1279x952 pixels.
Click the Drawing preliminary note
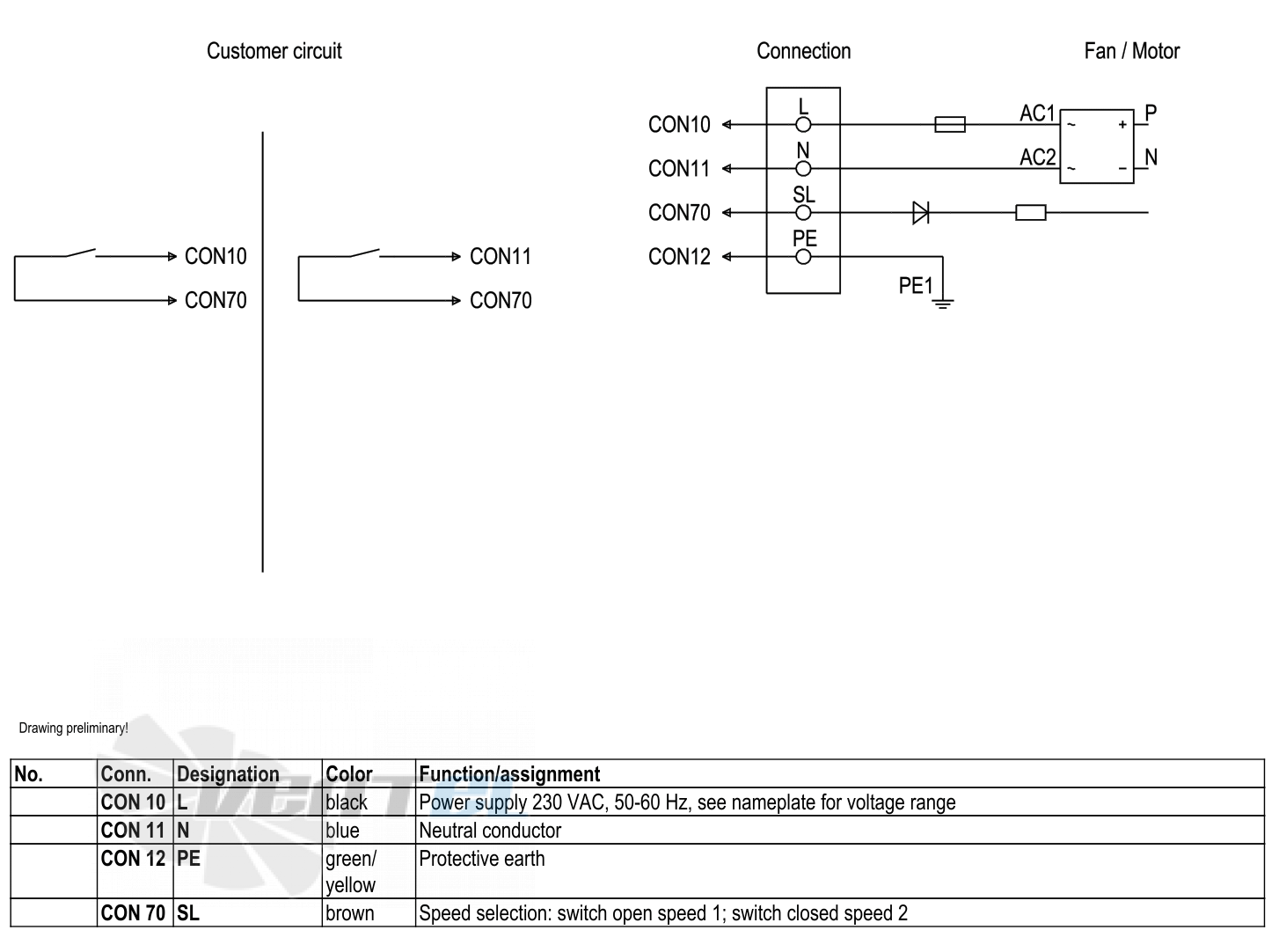[74, 729]
